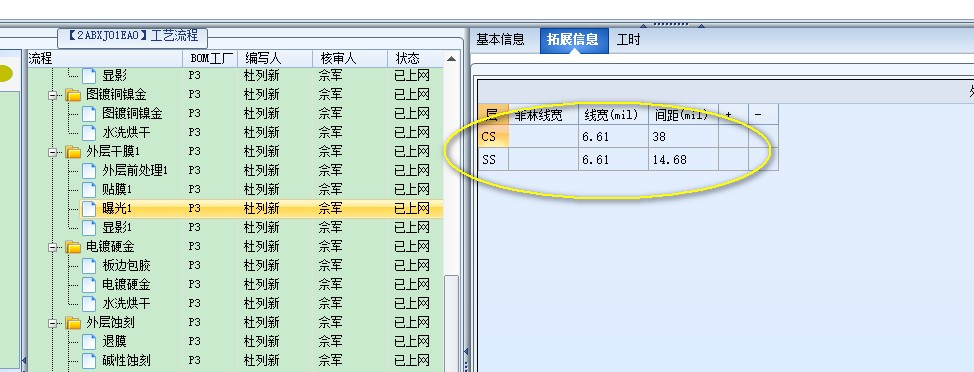
Task: Collapse the 电镀硬金 tree node
Action: tap(53, 247)
